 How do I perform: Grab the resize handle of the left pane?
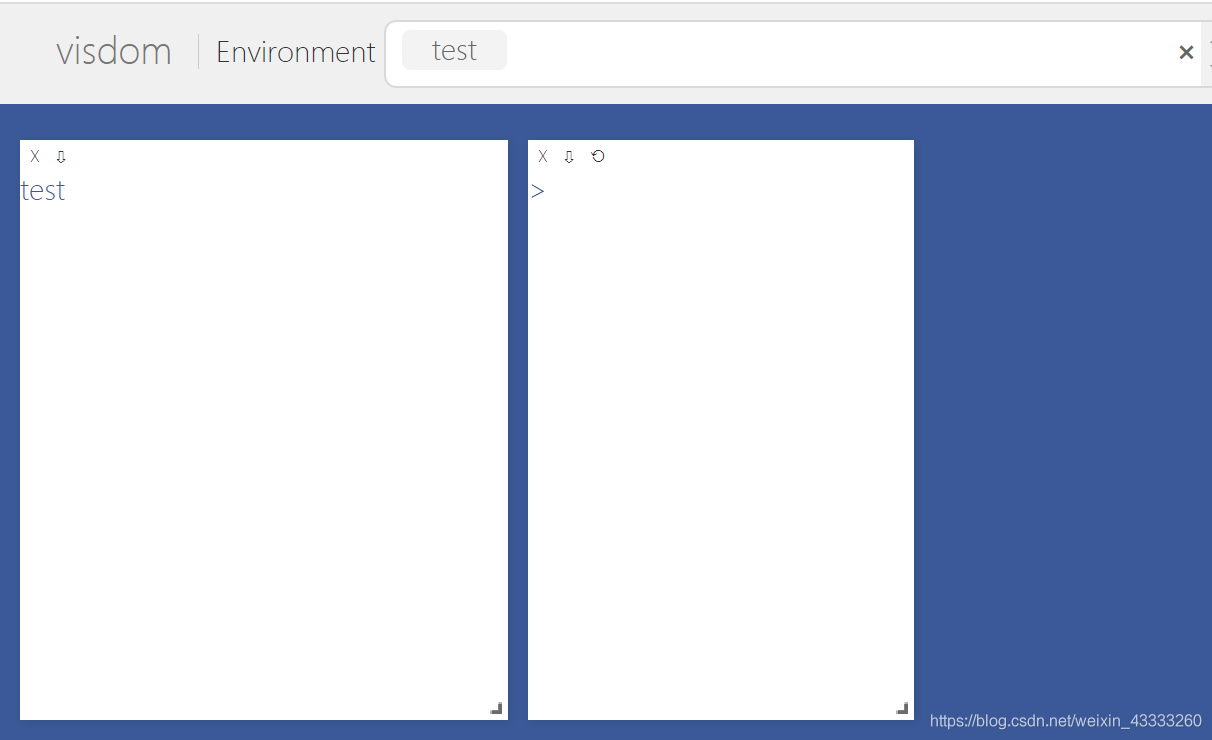[497, 709]
